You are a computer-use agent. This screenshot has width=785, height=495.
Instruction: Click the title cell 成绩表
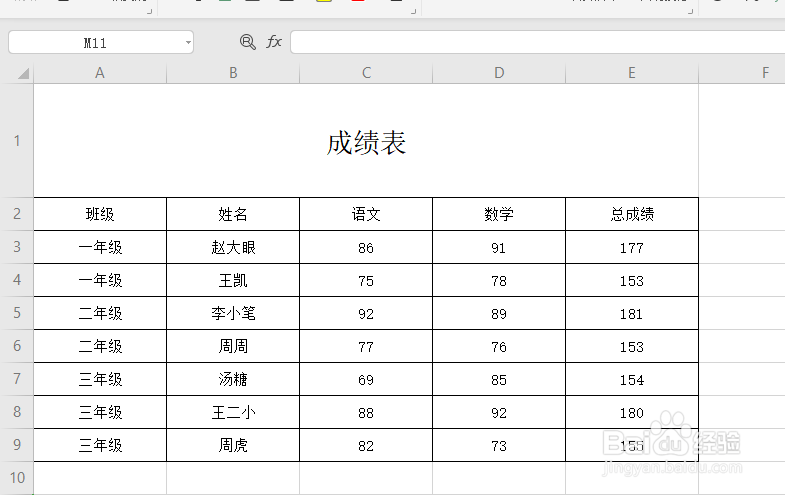tap(366, 141)
